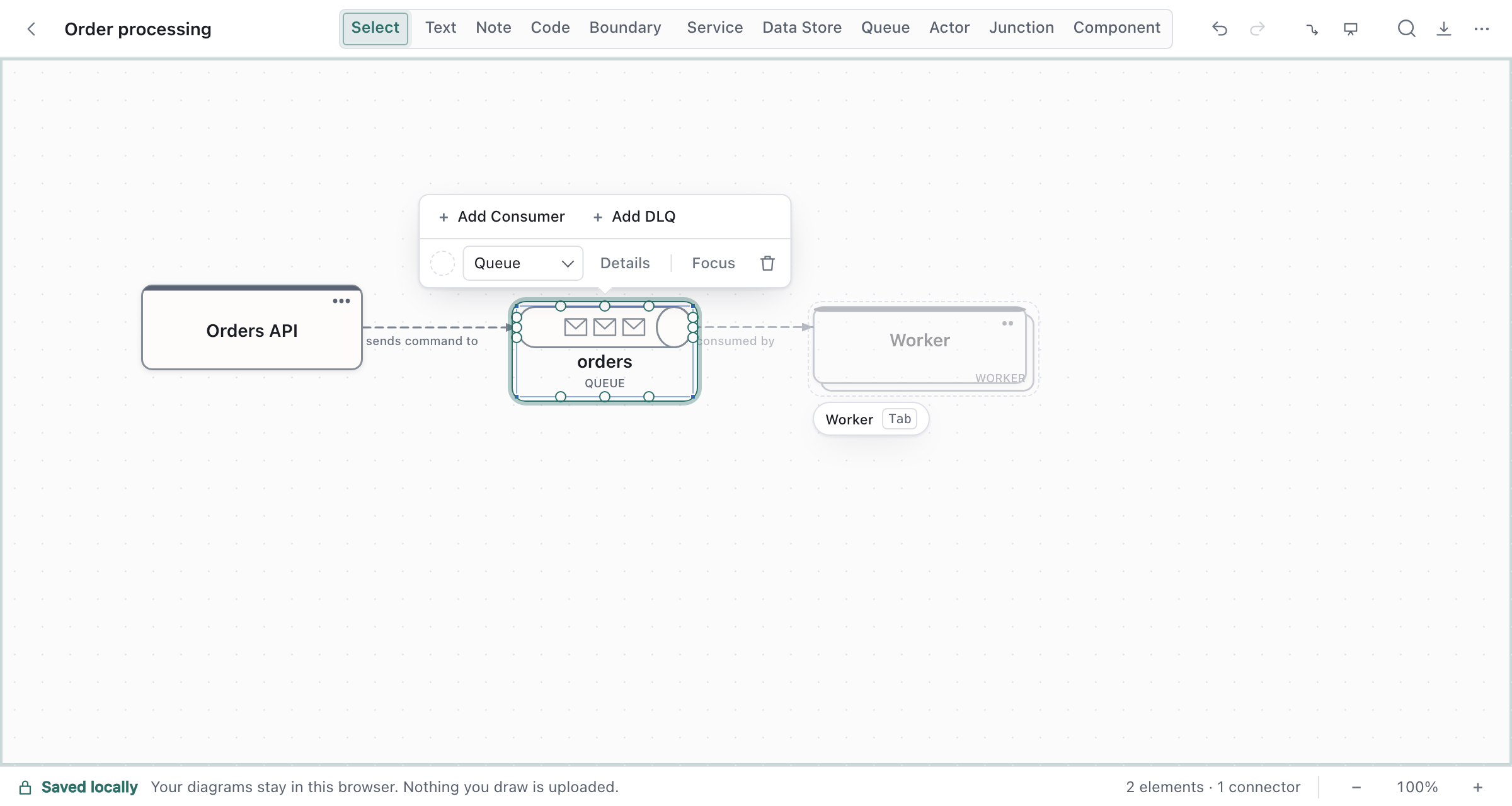Select the Orders API service node
The height and width of the screenshot is (806, 1512).
(252, 328)
